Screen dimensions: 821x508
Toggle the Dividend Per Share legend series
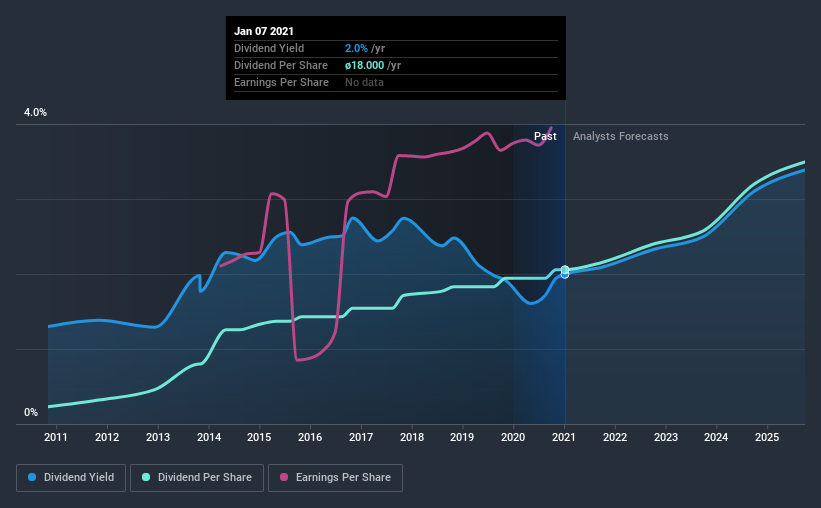point(197,478)
